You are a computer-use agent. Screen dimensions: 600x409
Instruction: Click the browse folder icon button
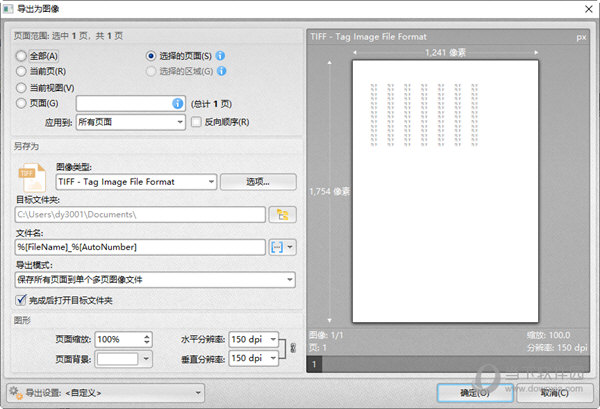[283, 215]
